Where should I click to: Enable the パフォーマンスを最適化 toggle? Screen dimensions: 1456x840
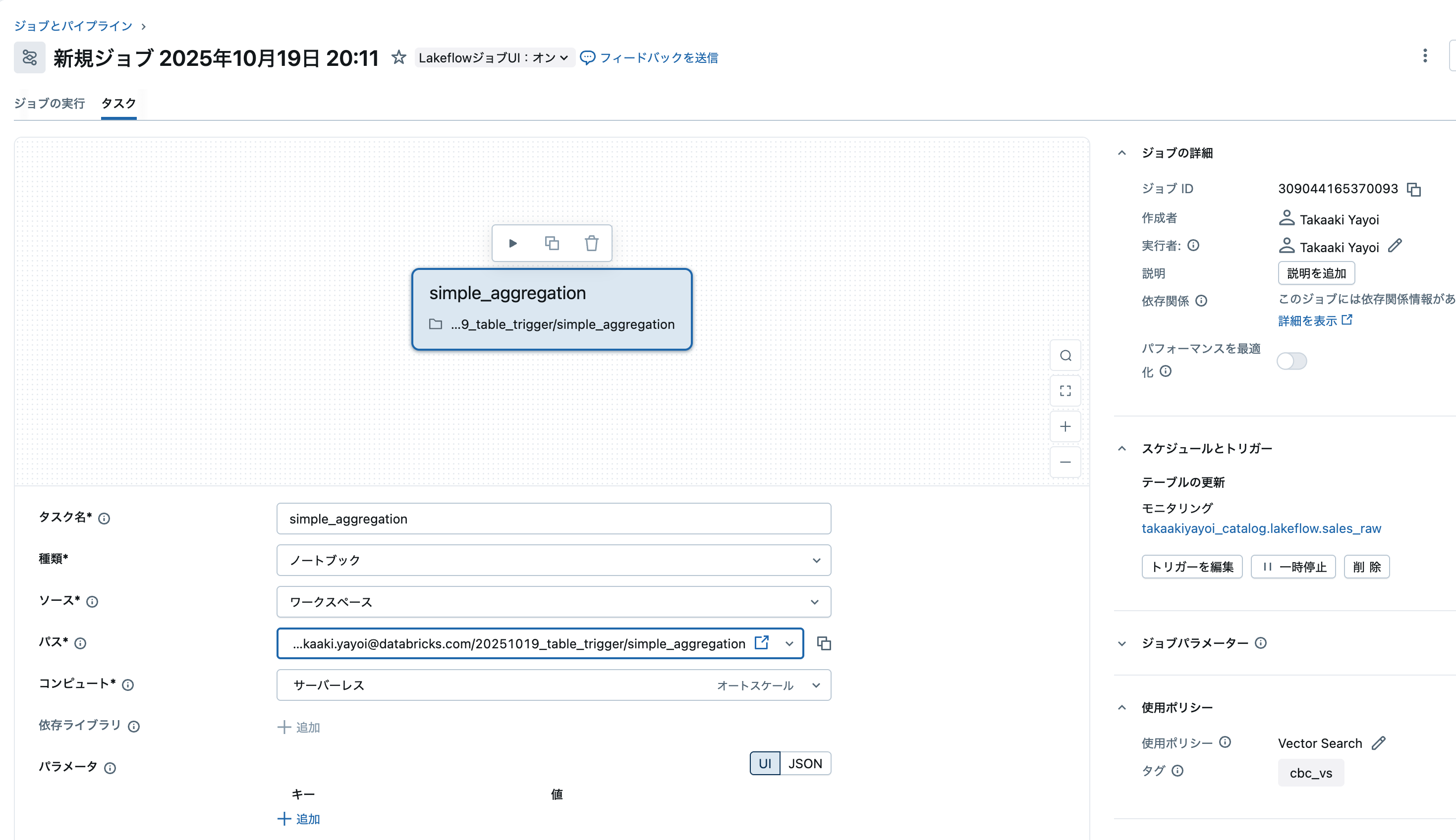(1291, 361)
